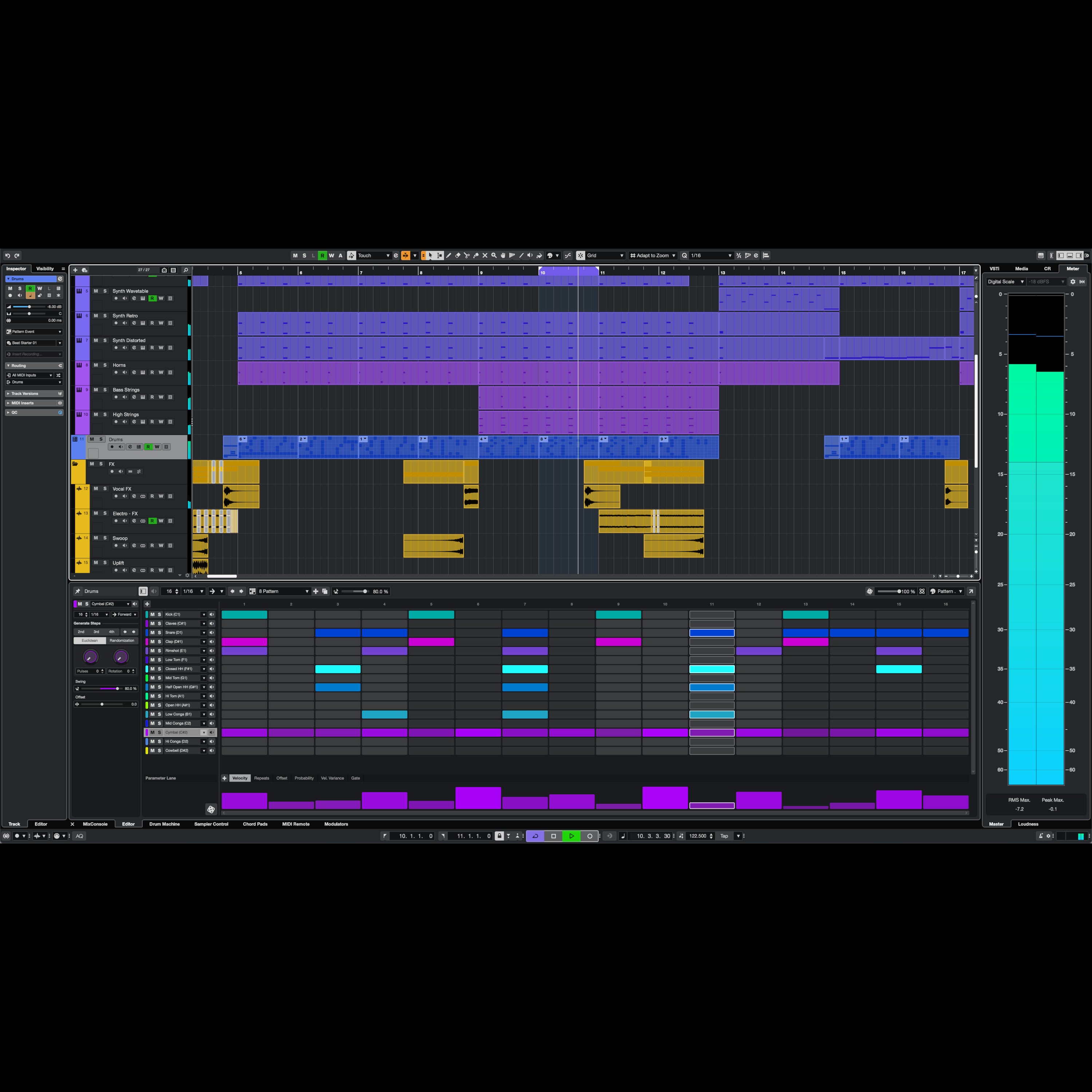Click the 2nd generate steps button
The image size is (1092, 1092).
81,632
